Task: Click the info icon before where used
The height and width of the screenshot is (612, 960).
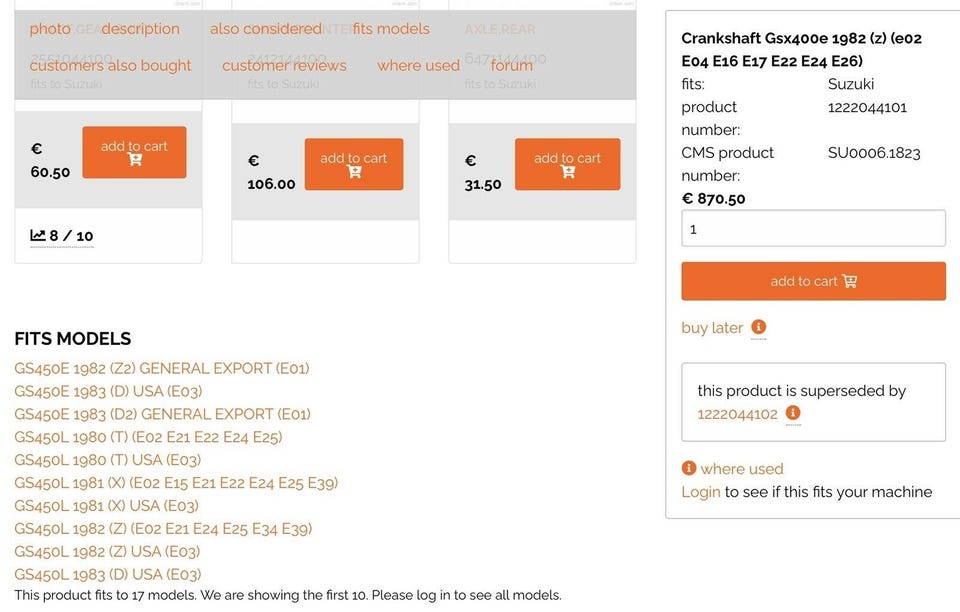Action: coord(689,468)
